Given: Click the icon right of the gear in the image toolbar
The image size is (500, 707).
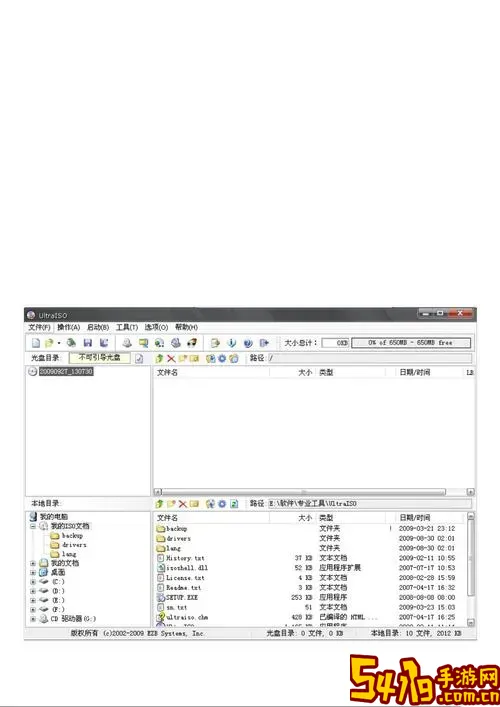Looking at the screenshot, I should click(x=234, y=358).
